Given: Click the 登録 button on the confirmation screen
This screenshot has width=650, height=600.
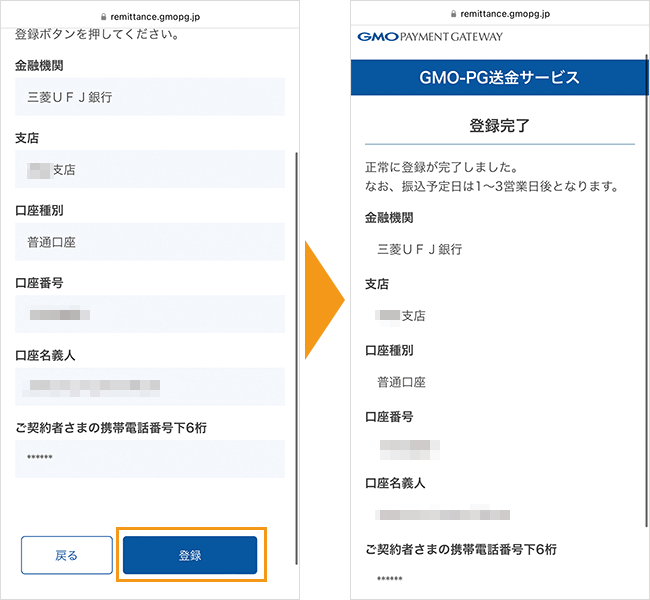Looking at the screenshot, I should tap(190, 555).
